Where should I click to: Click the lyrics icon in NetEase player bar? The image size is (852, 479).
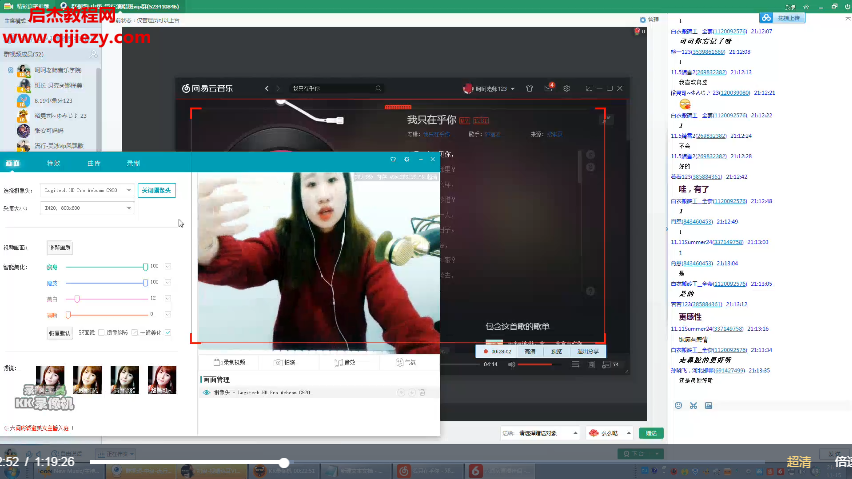[x=592, y=364]
